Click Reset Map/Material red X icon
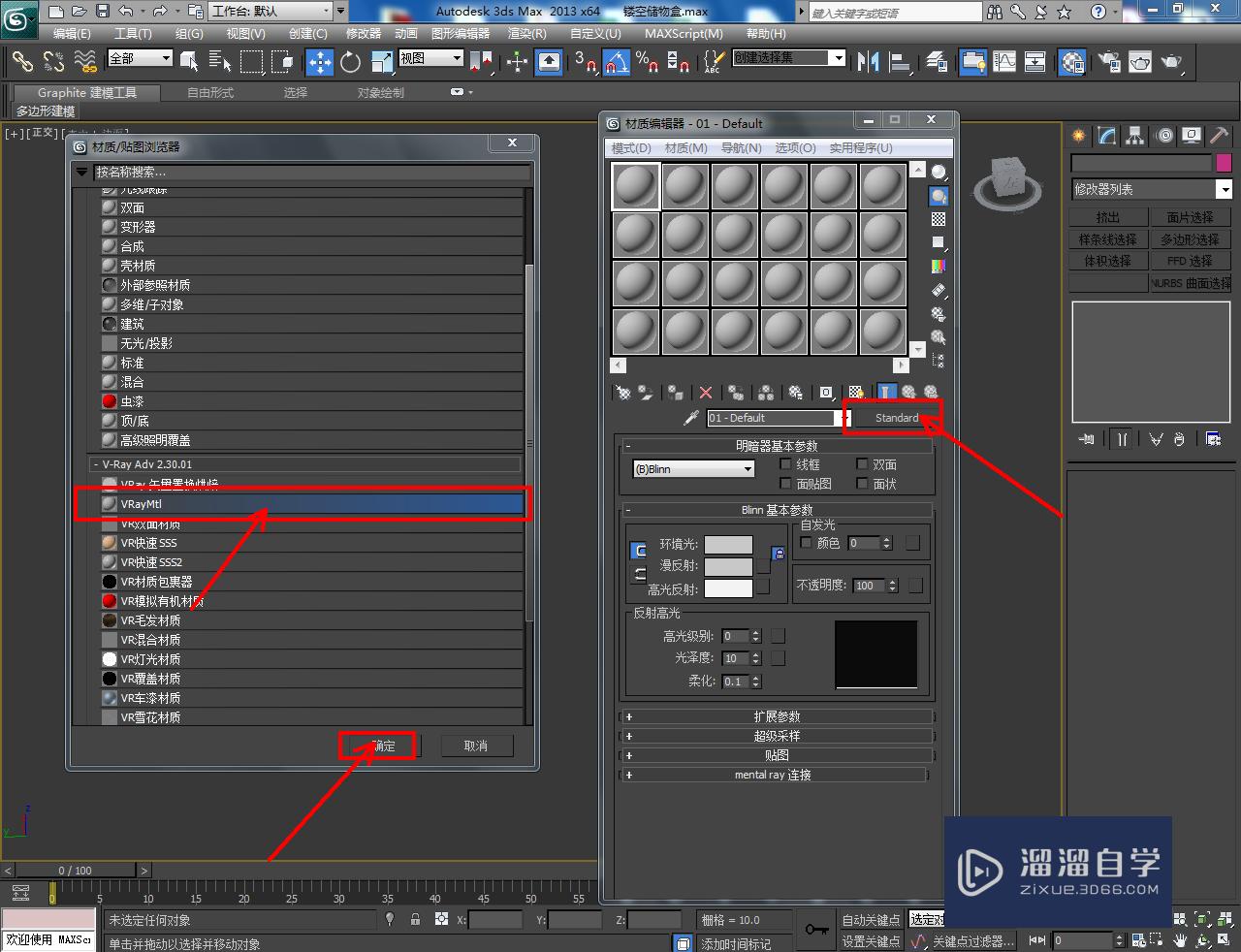 [x=706, y=393]
